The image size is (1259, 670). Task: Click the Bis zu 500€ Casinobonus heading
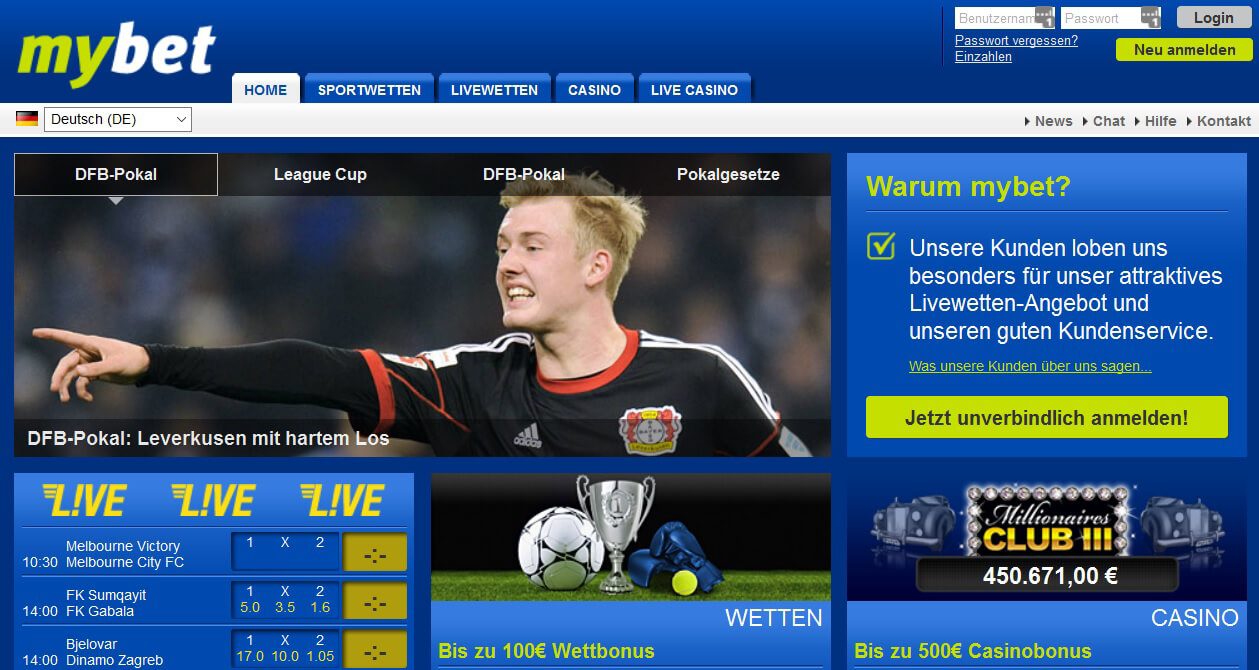[x=972, y=652]
